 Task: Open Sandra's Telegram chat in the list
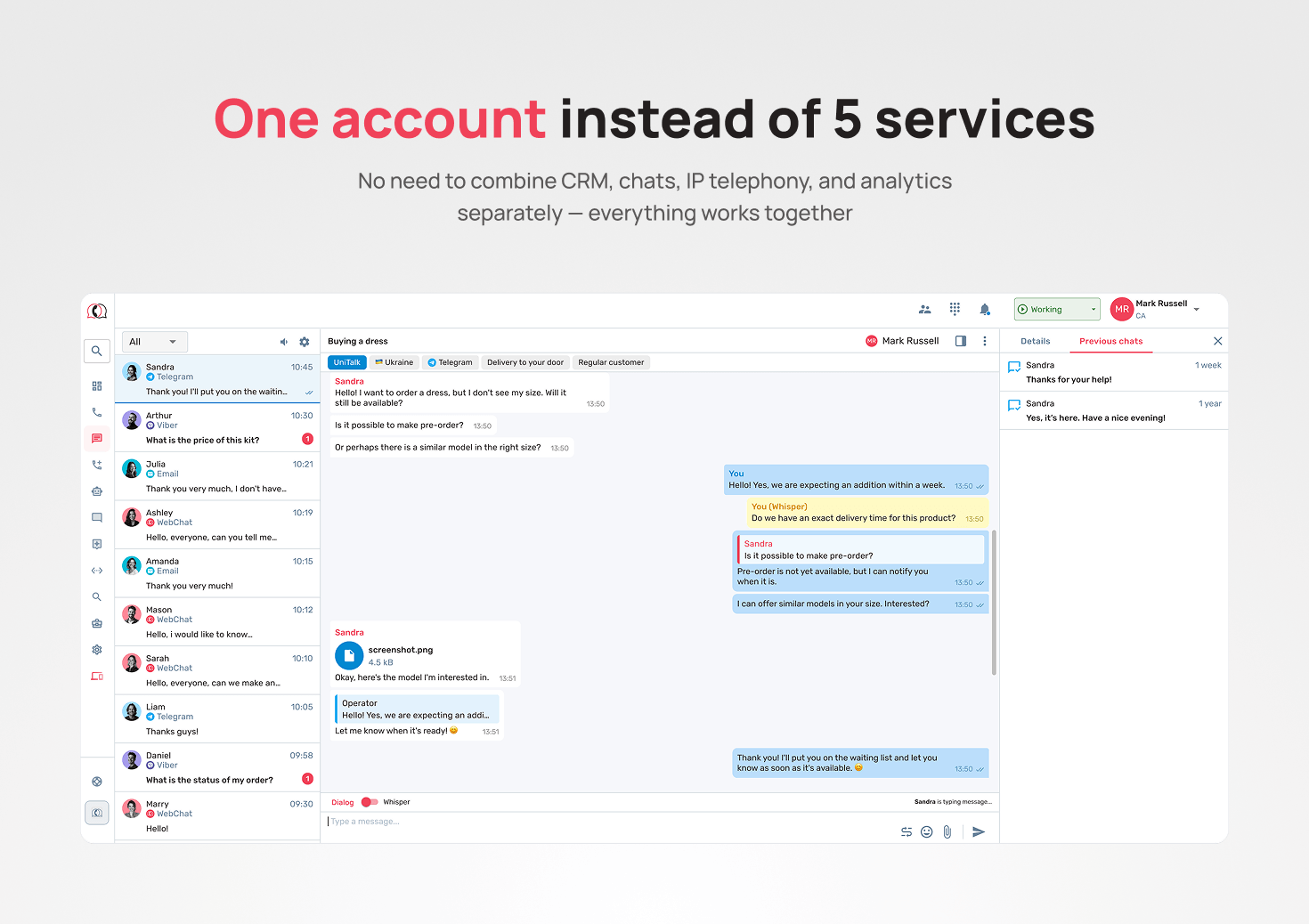click(x=217, y=379)
